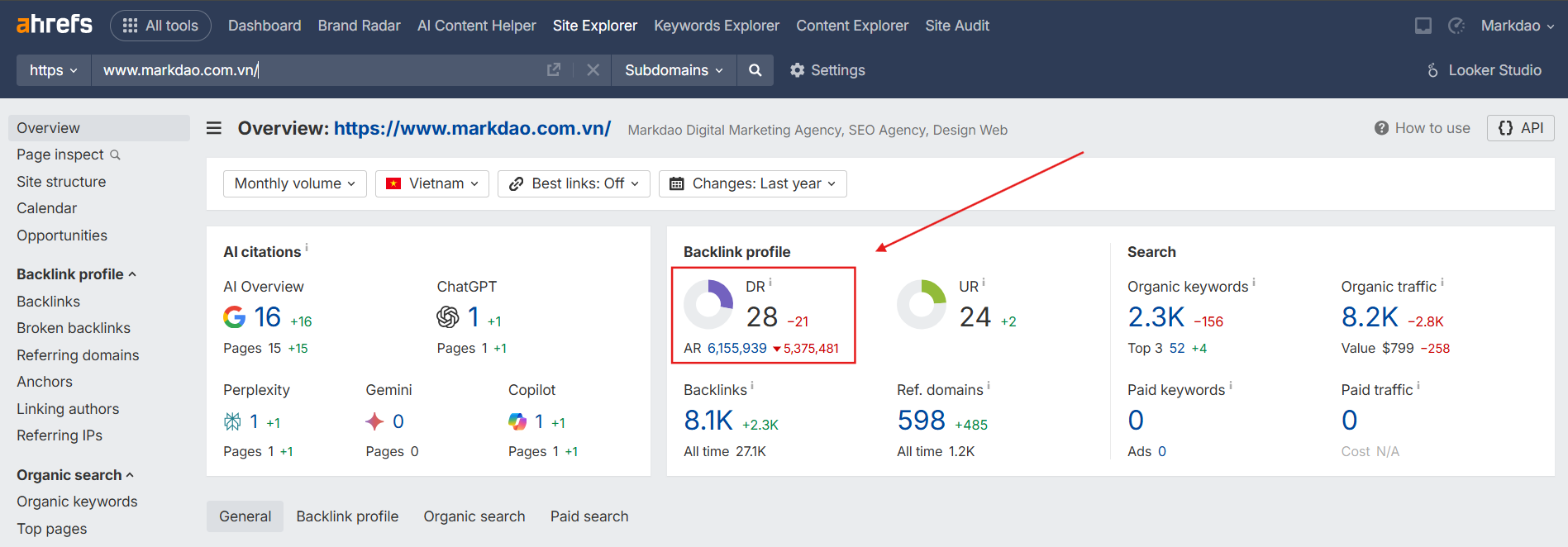Open Top pages in sidebar

pyautogui.click(x=51, y=529)
